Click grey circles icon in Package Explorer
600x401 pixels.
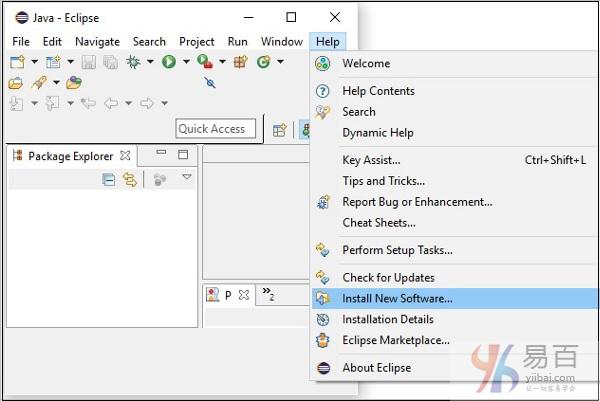(x=160, y=179)
